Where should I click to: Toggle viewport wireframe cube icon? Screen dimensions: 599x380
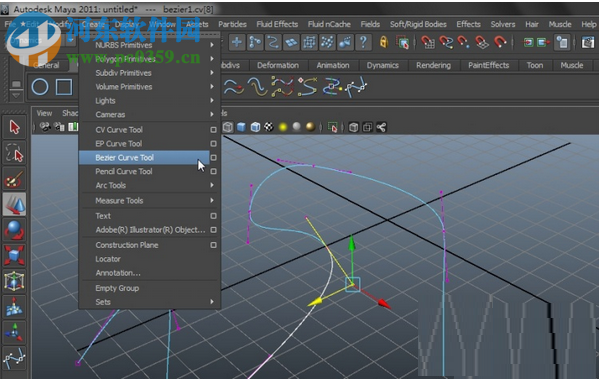click(228, 127)
